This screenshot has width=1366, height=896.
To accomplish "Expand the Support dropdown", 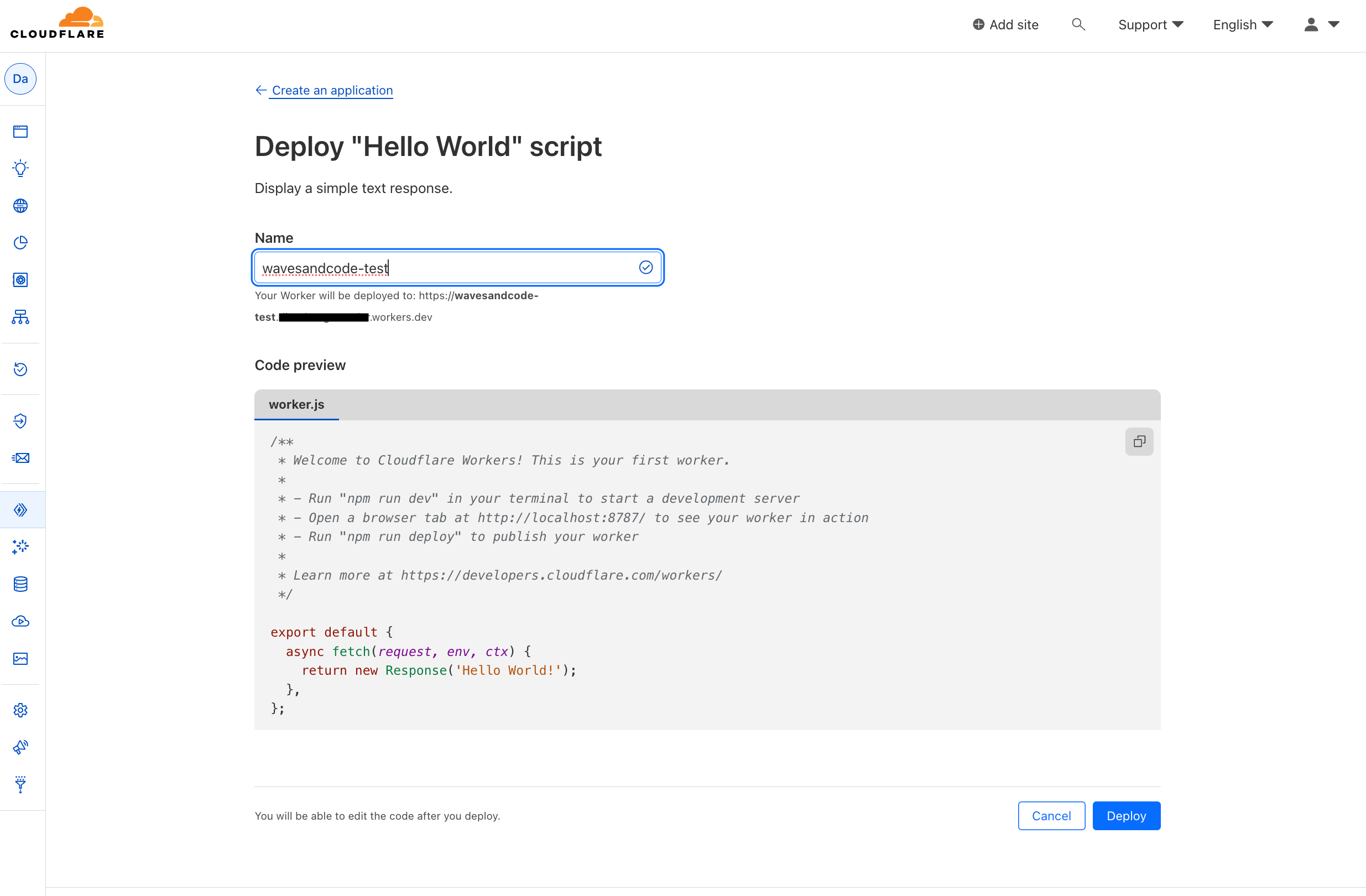I will pos(1151,25).
